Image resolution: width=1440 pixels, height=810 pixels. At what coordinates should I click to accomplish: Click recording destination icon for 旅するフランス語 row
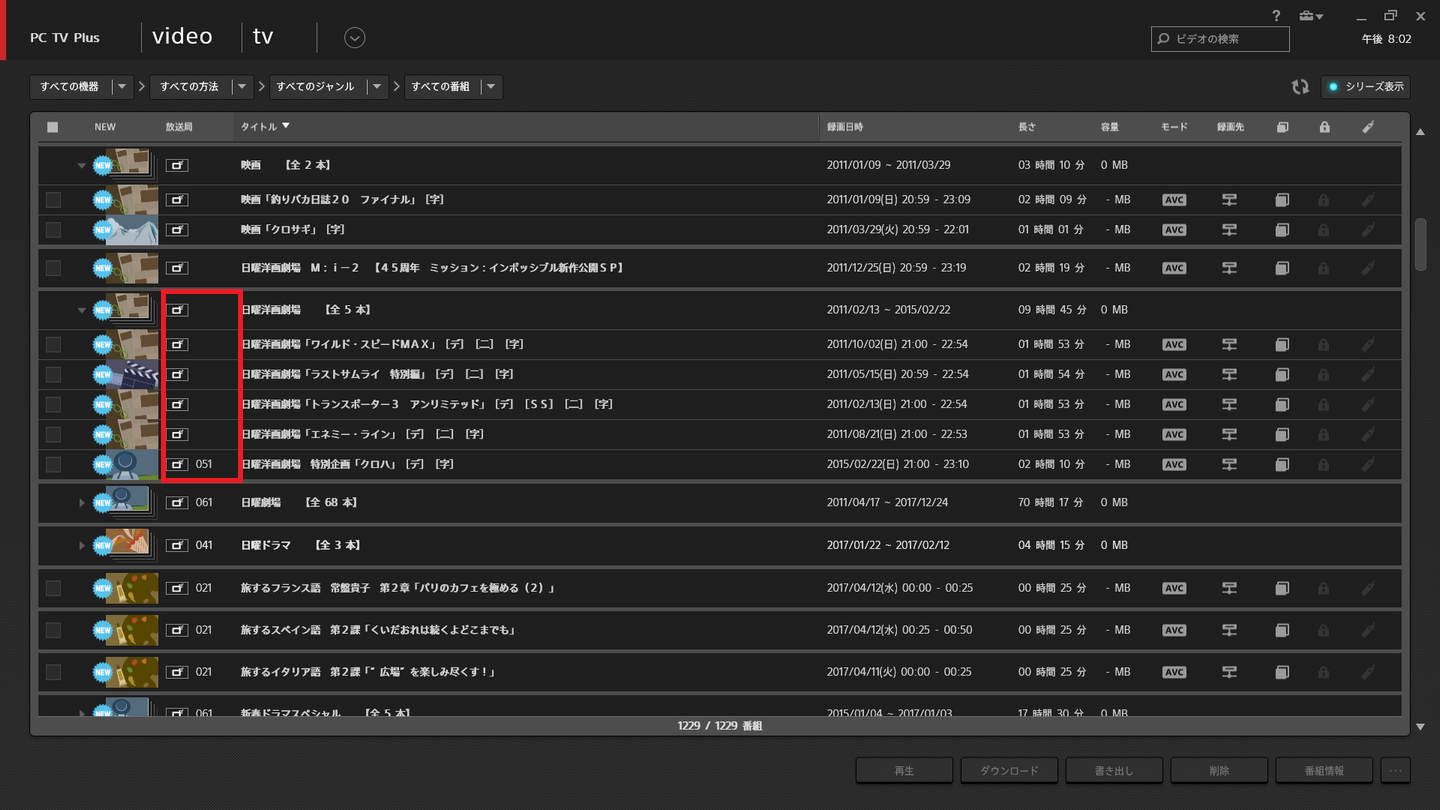1229,588
